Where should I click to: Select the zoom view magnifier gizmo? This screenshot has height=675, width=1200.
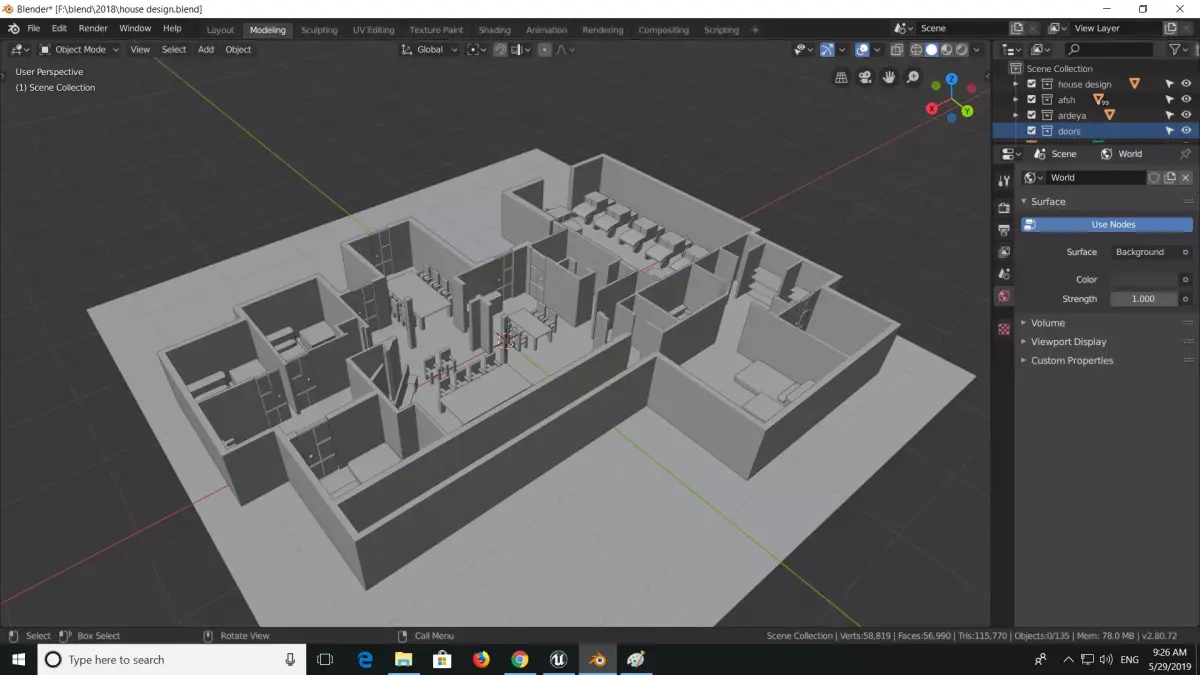coord(913,77)
